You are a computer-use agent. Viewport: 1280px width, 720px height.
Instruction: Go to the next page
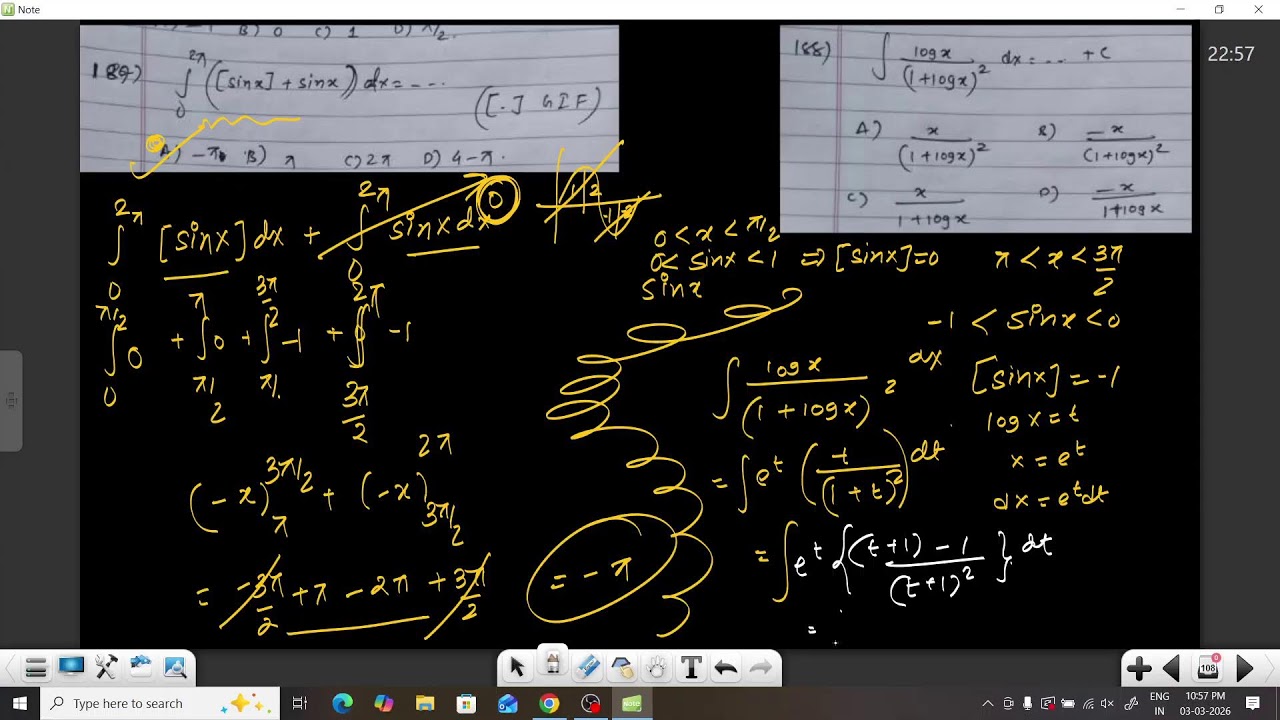pos(1245,668)
